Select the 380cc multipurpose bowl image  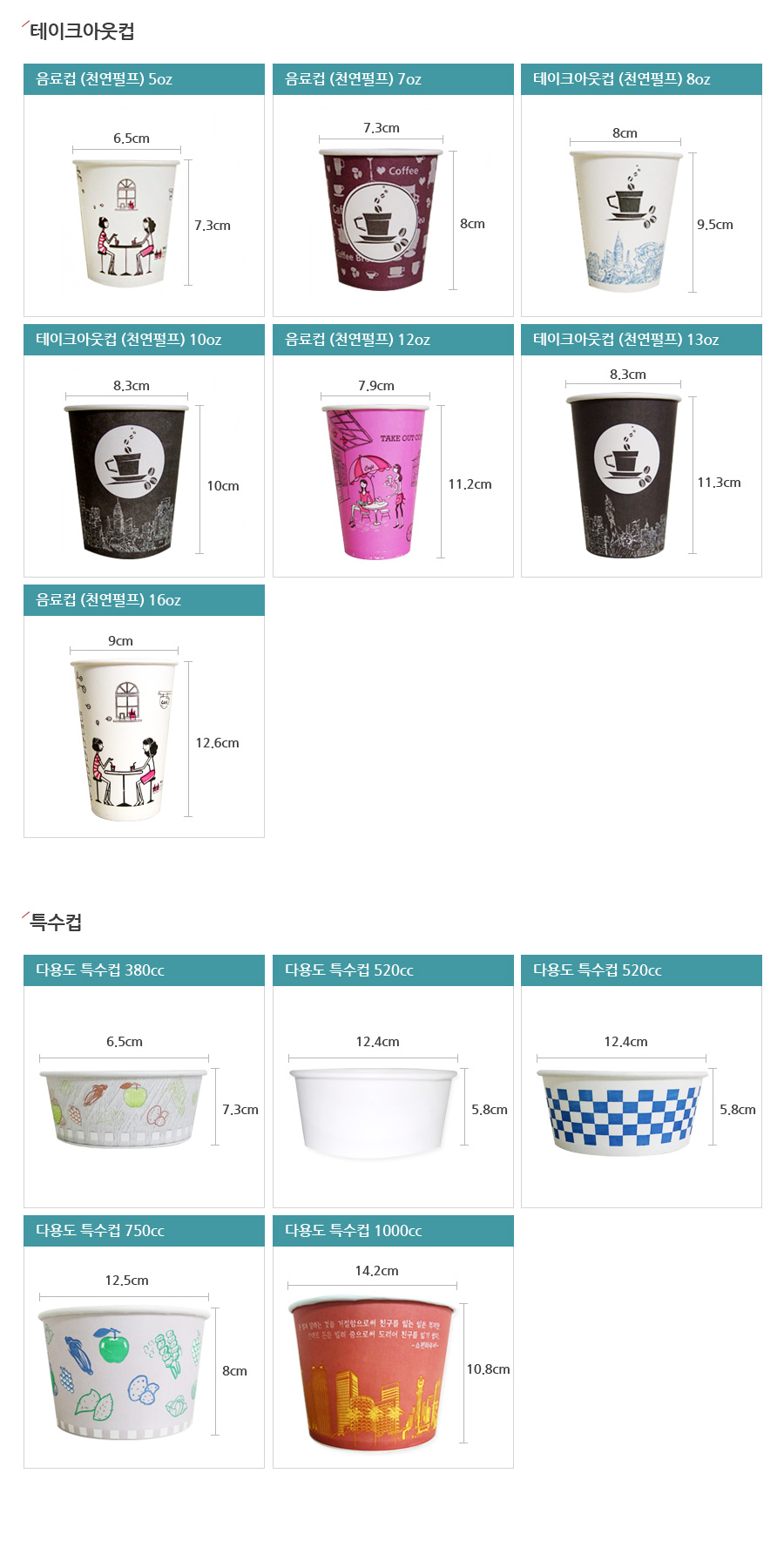(x=124, y=1108)
